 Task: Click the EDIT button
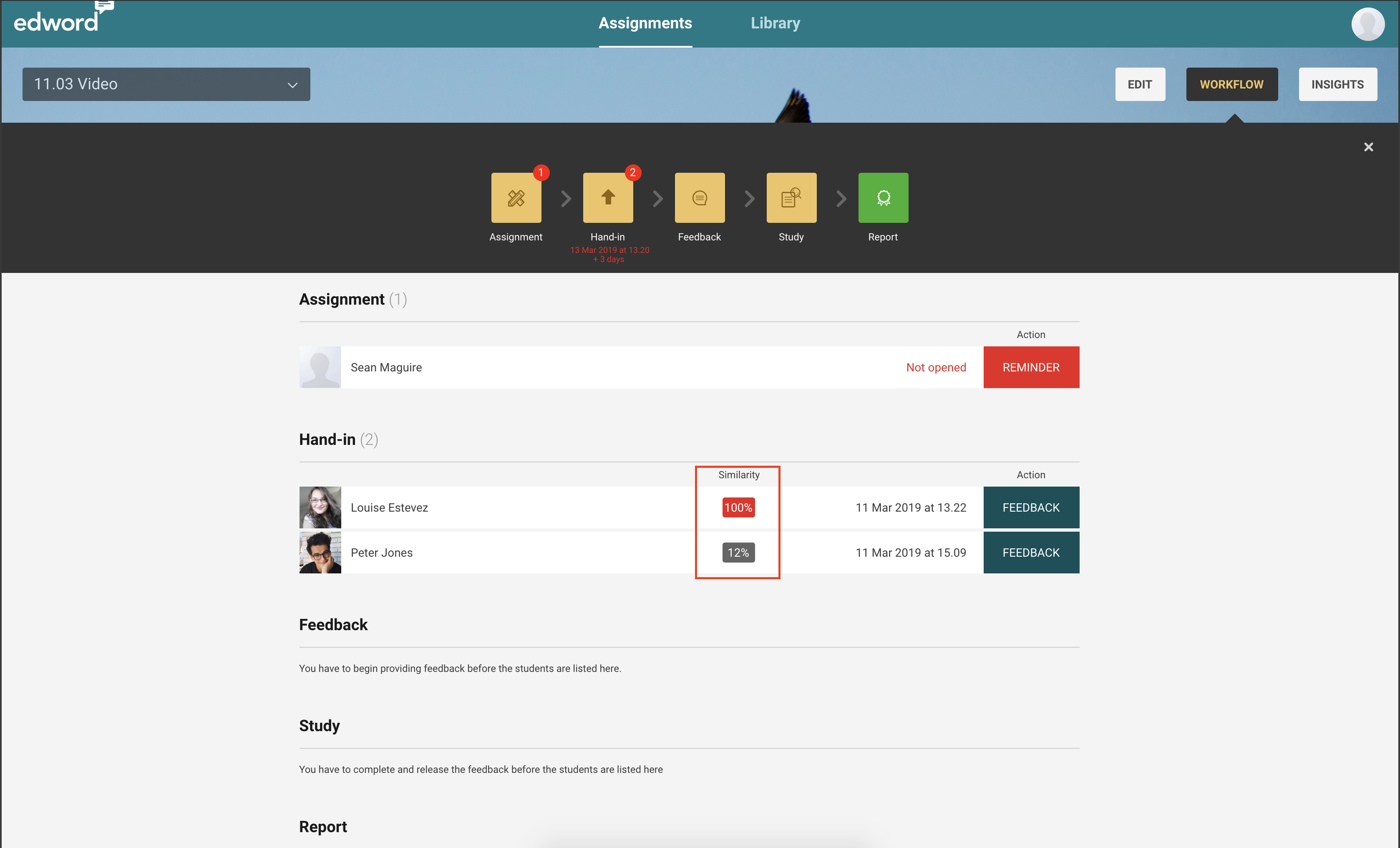[1140, 84]
